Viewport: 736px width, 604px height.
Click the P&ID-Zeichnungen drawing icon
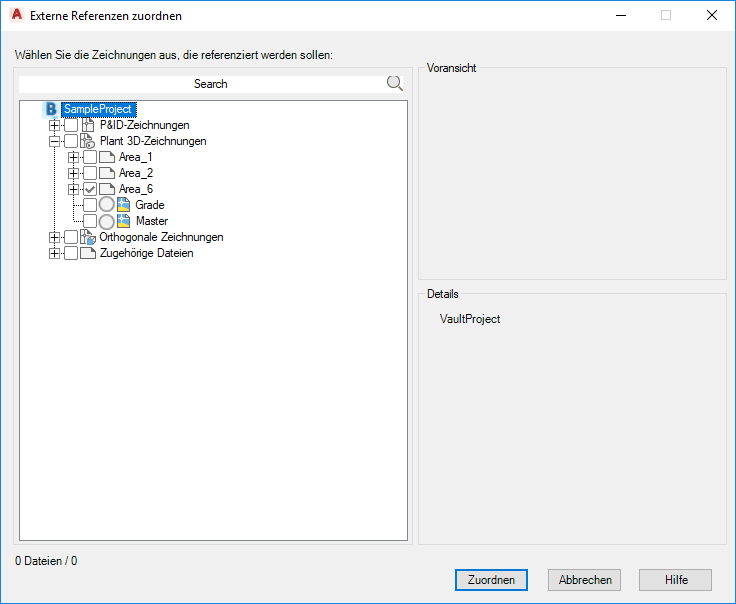click(88, 125)
